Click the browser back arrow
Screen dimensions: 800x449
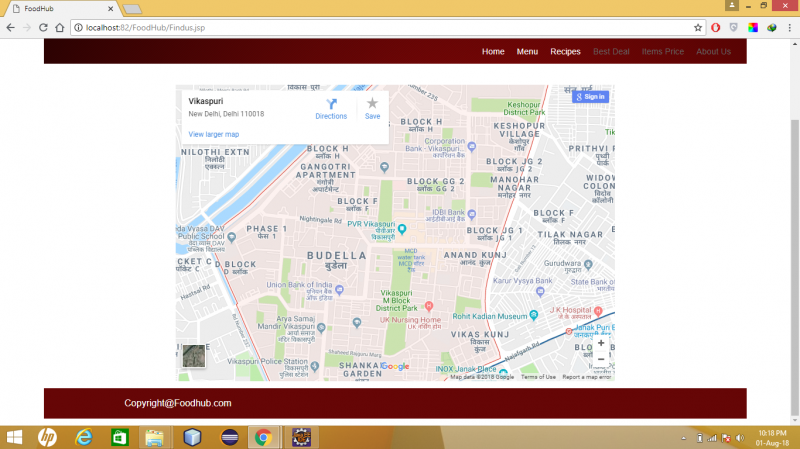[11, 28]
